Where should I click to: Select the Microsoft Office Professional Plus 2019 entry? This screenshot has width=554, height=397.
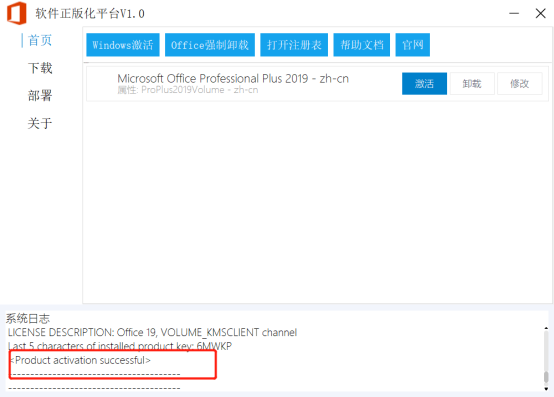[317, 84]
